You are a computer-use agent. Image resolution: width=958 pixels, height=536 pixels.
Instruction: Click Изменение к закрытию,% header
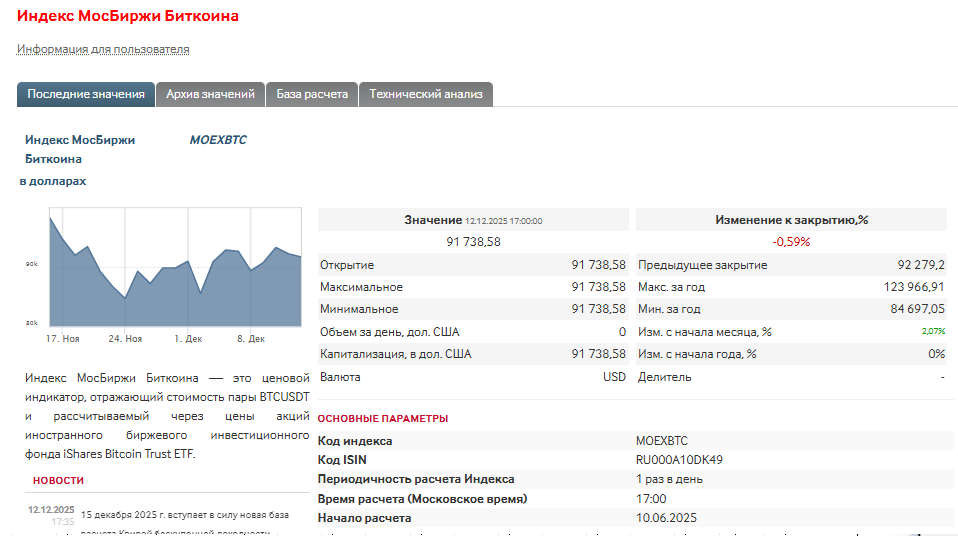pos(791,220)
